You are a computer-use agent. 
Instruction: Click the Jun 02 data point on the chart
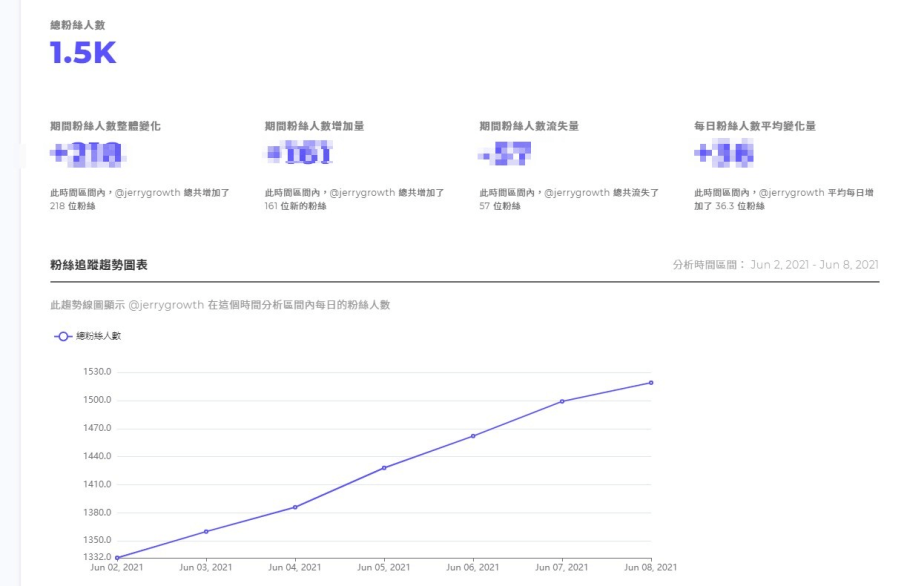(x=118, y=558)
